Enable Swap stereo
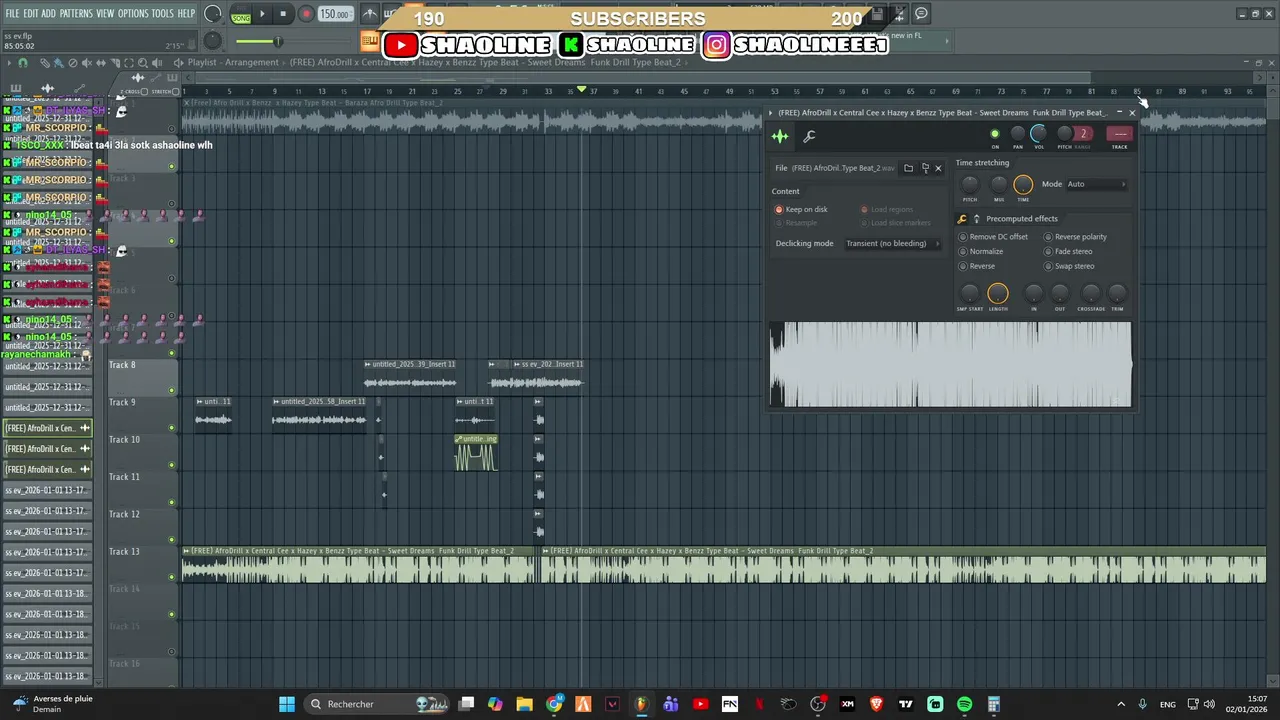The height and width of the screenshot is (720, 1280). (x=1069, y=266)
